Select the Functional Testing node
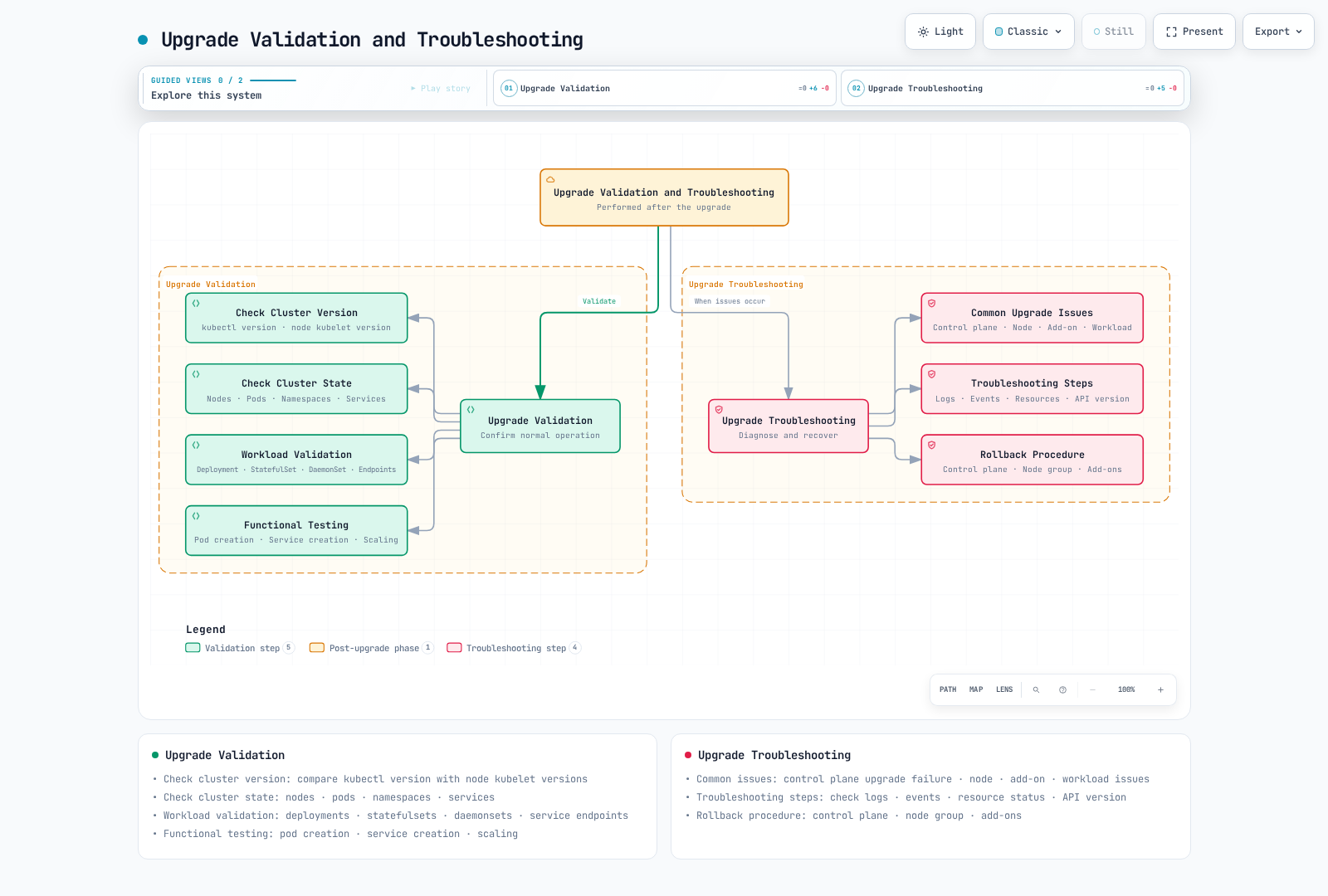This screenshot has height=896, width=1328. [x=296, y=530]
